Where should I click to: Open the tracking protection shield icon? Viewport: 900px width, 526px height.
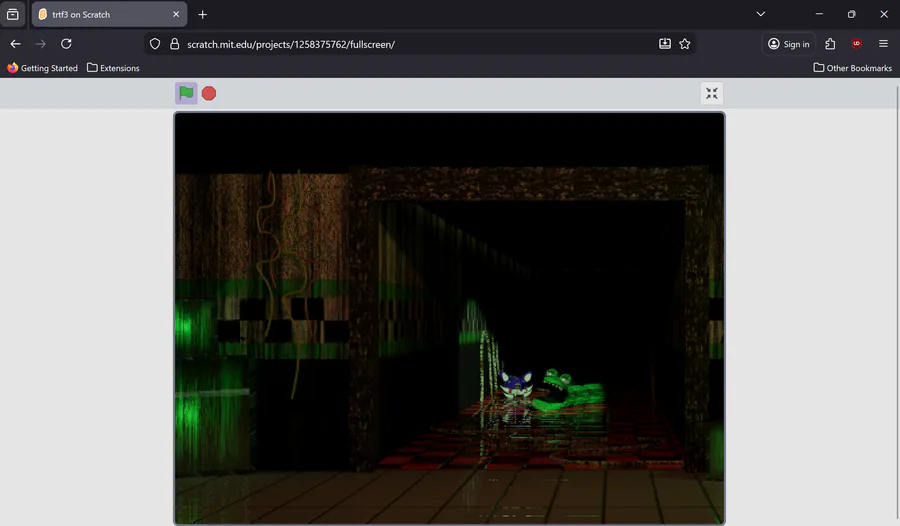point(155,44)
